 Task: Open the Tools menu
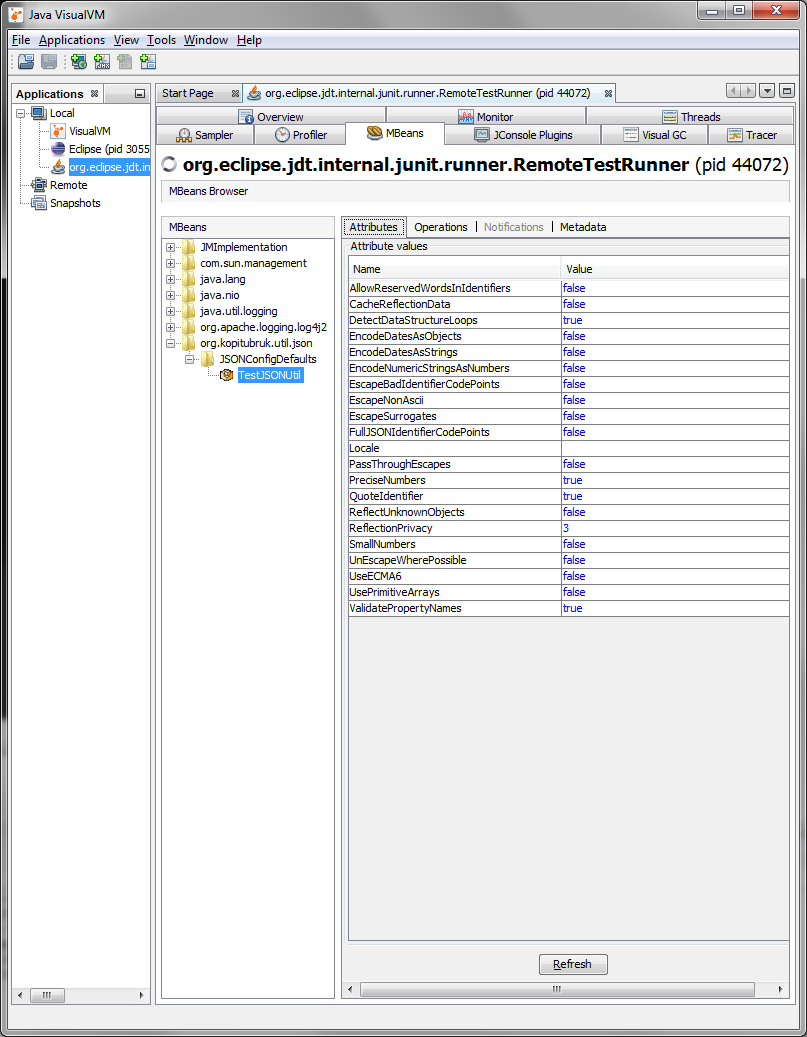[x=161, y=40]
